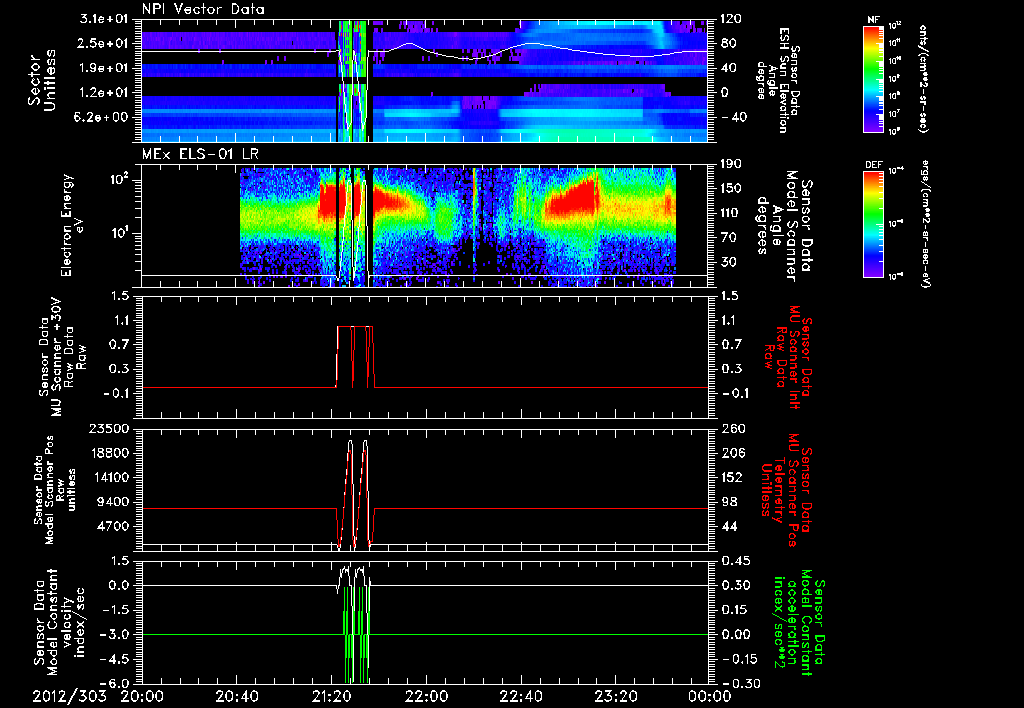Viewport: 1024px width, 708px height.
Task: Click the '22:00' time axis label
Action: 426,697
